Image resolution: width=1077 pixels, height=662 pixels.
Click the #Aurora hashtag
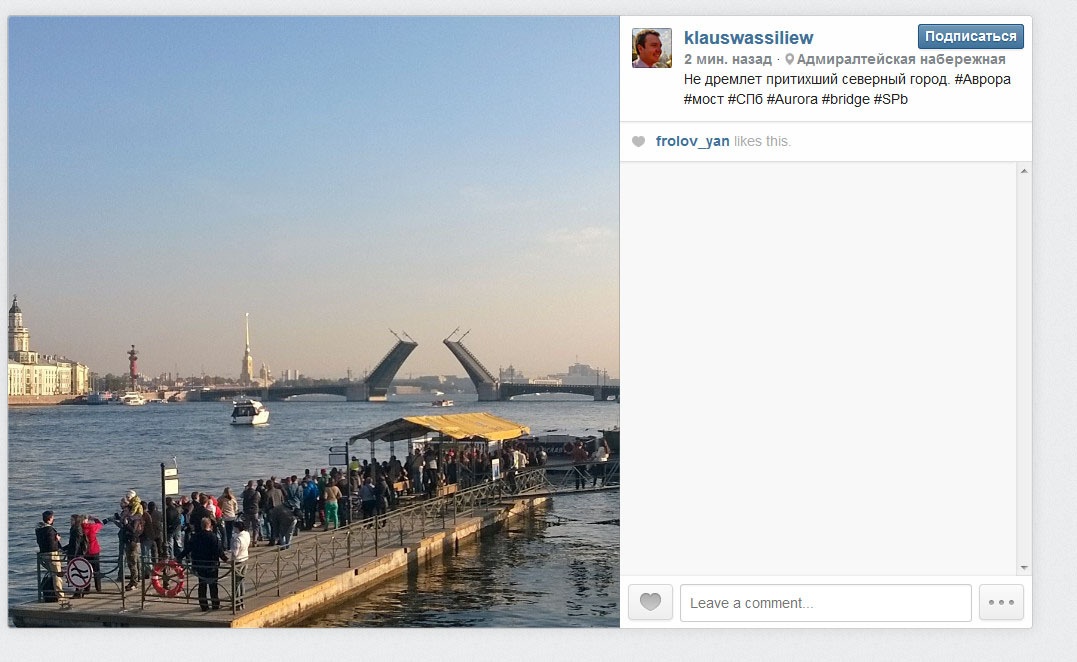click(792, 99)
